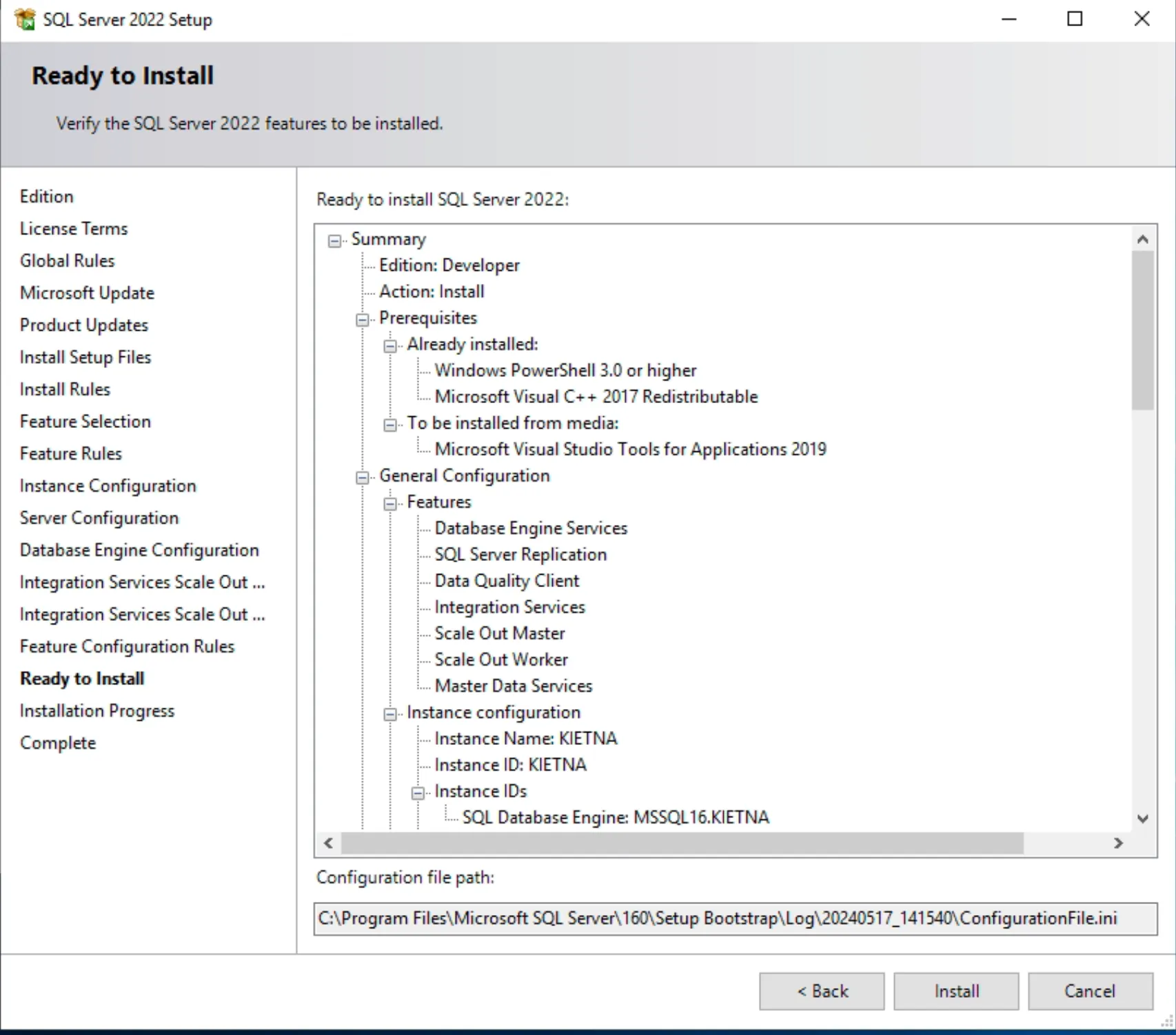Select the Edition step in sidebar
This screenshot has width=1176, height=1035.
[47, 196]
